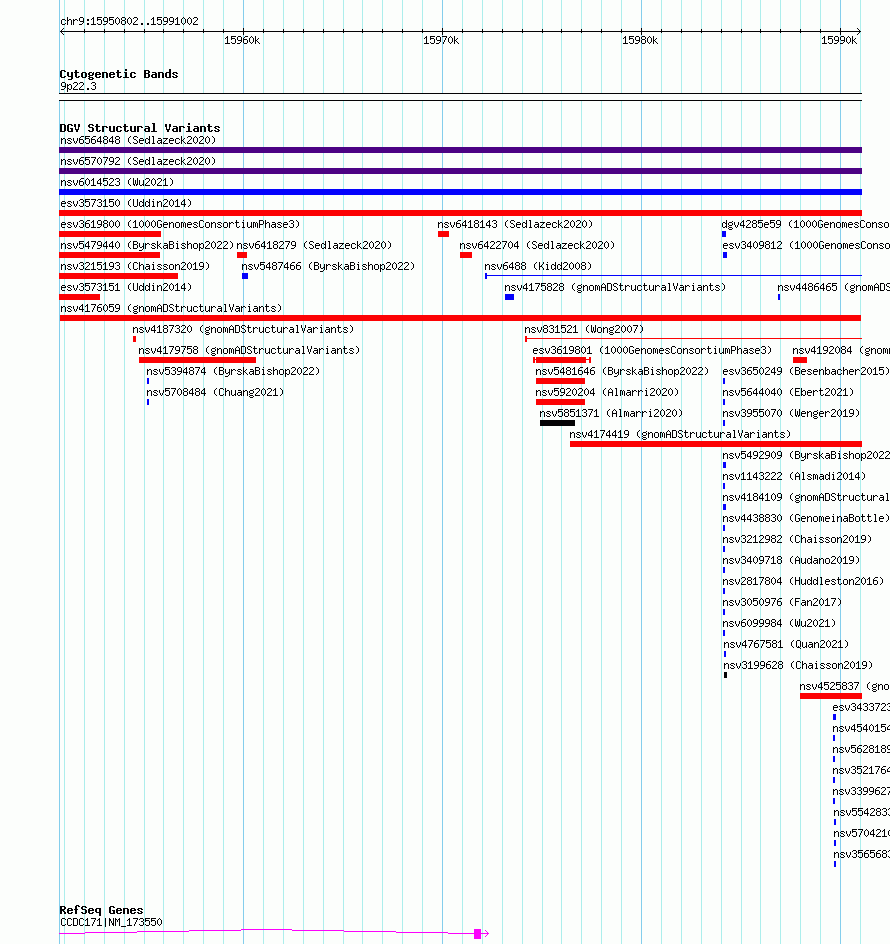Click the DGV Structural Variants track title

click(140, 128)
